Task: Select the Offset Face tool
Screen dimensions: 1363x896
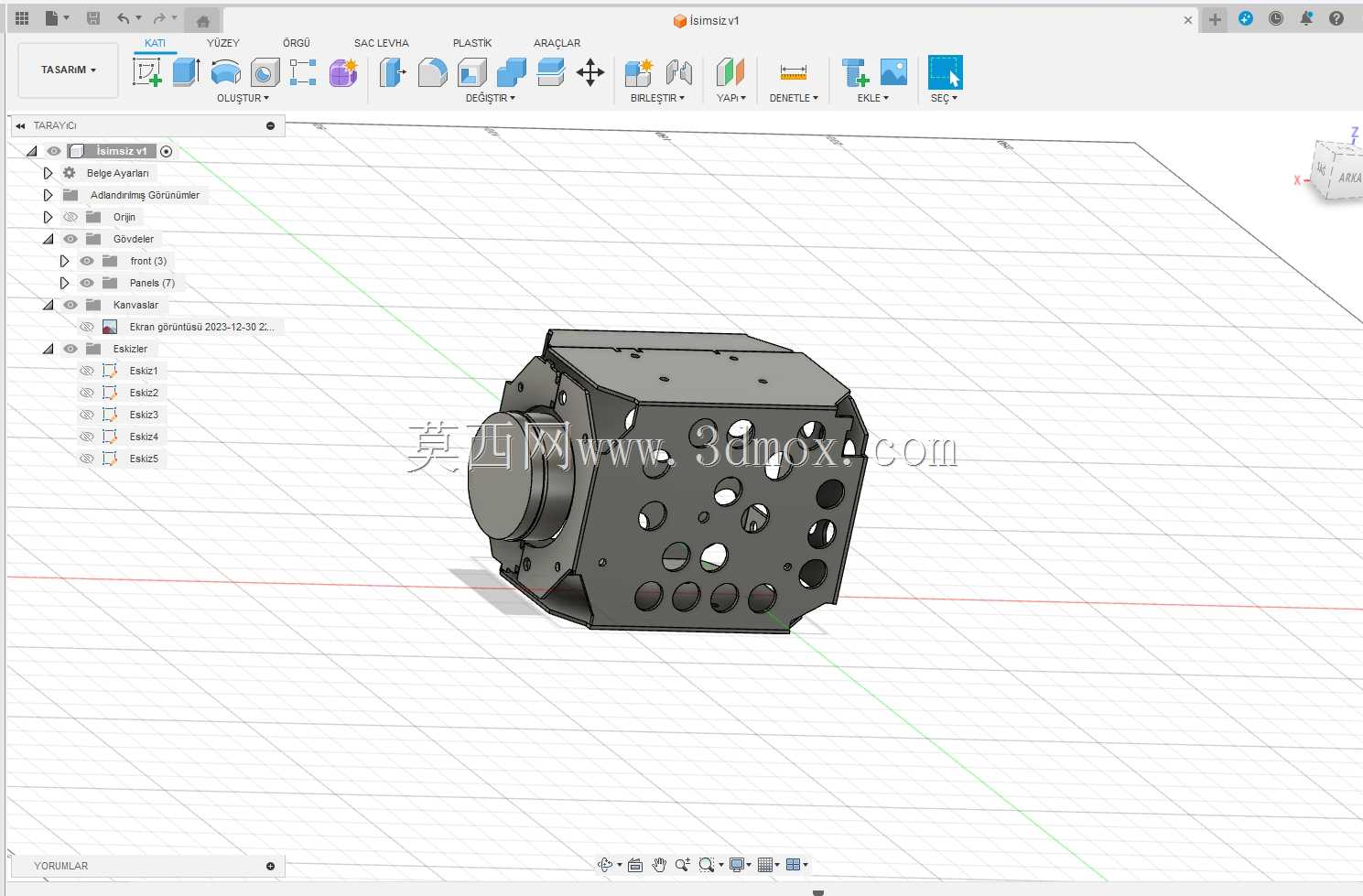Action: (550, 72)
